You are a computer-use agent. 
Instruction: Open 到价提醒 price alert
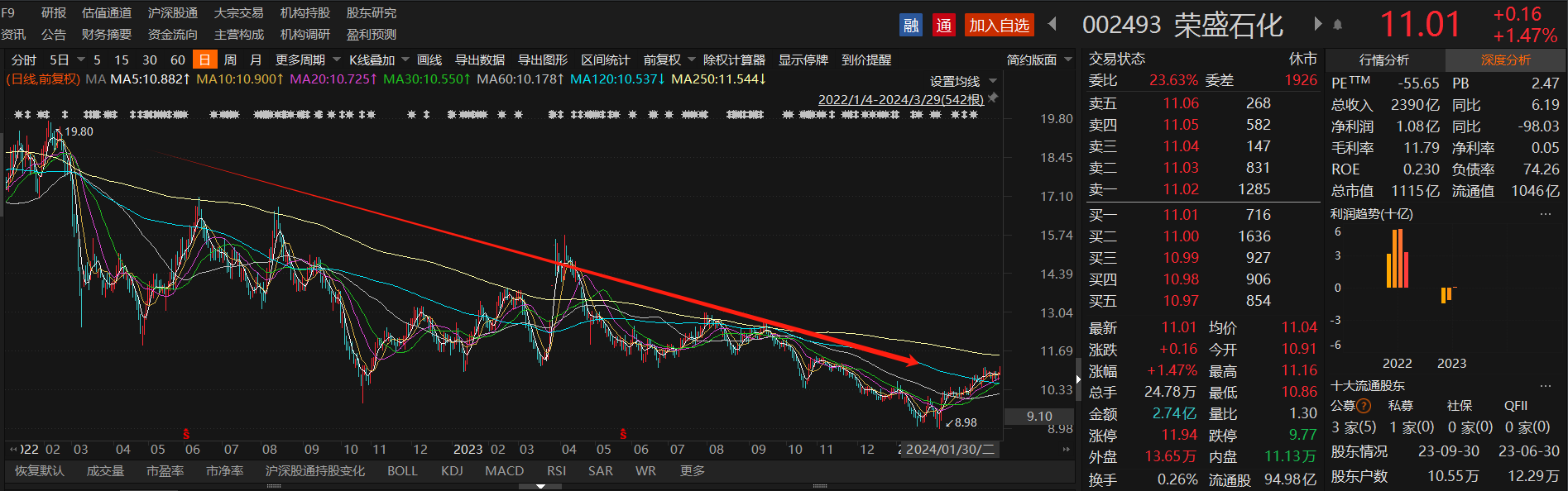(866, 60)
